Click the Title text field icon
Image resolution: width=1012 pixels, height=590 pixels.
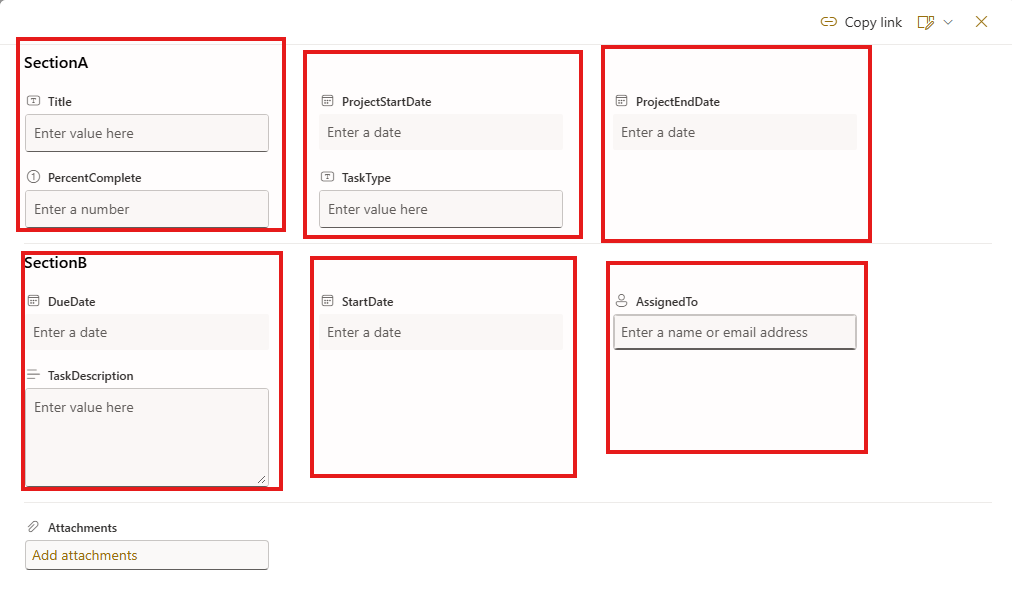34,101
